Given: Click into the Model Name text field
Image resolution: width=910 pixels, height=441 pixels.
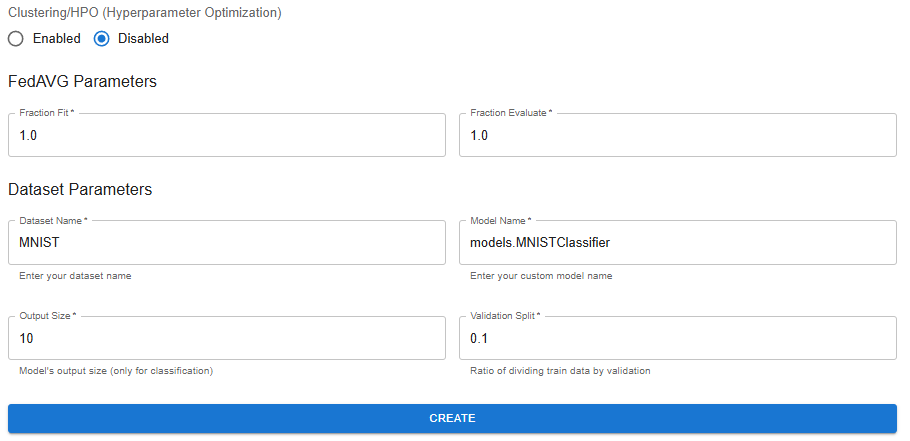Looking at the screenshot, I should pyautogui.click(x=678, y=243).
